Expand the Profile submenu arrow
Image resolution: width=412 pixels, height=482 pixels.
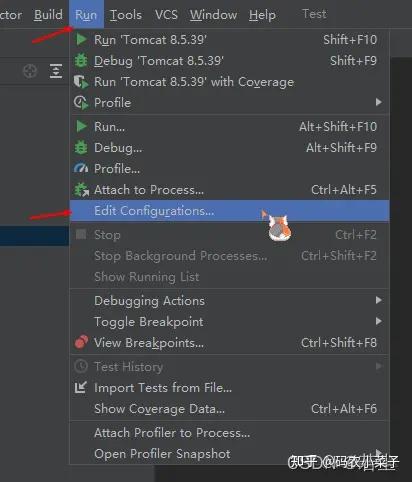pos(378,102)
